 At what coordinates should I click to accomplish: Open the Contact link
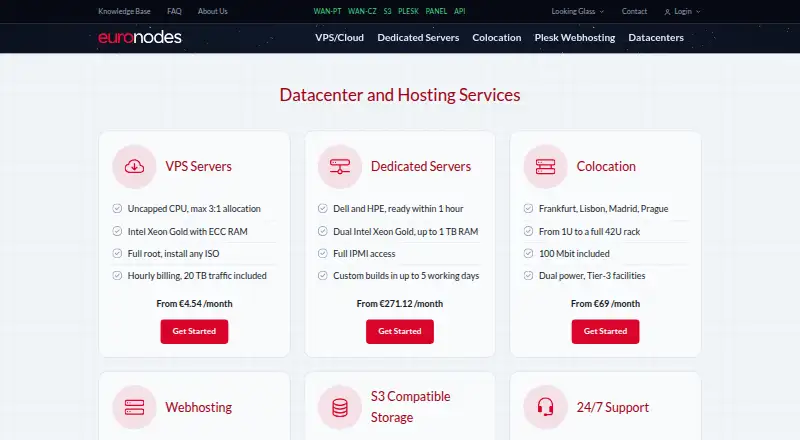[x=634, y=11]
